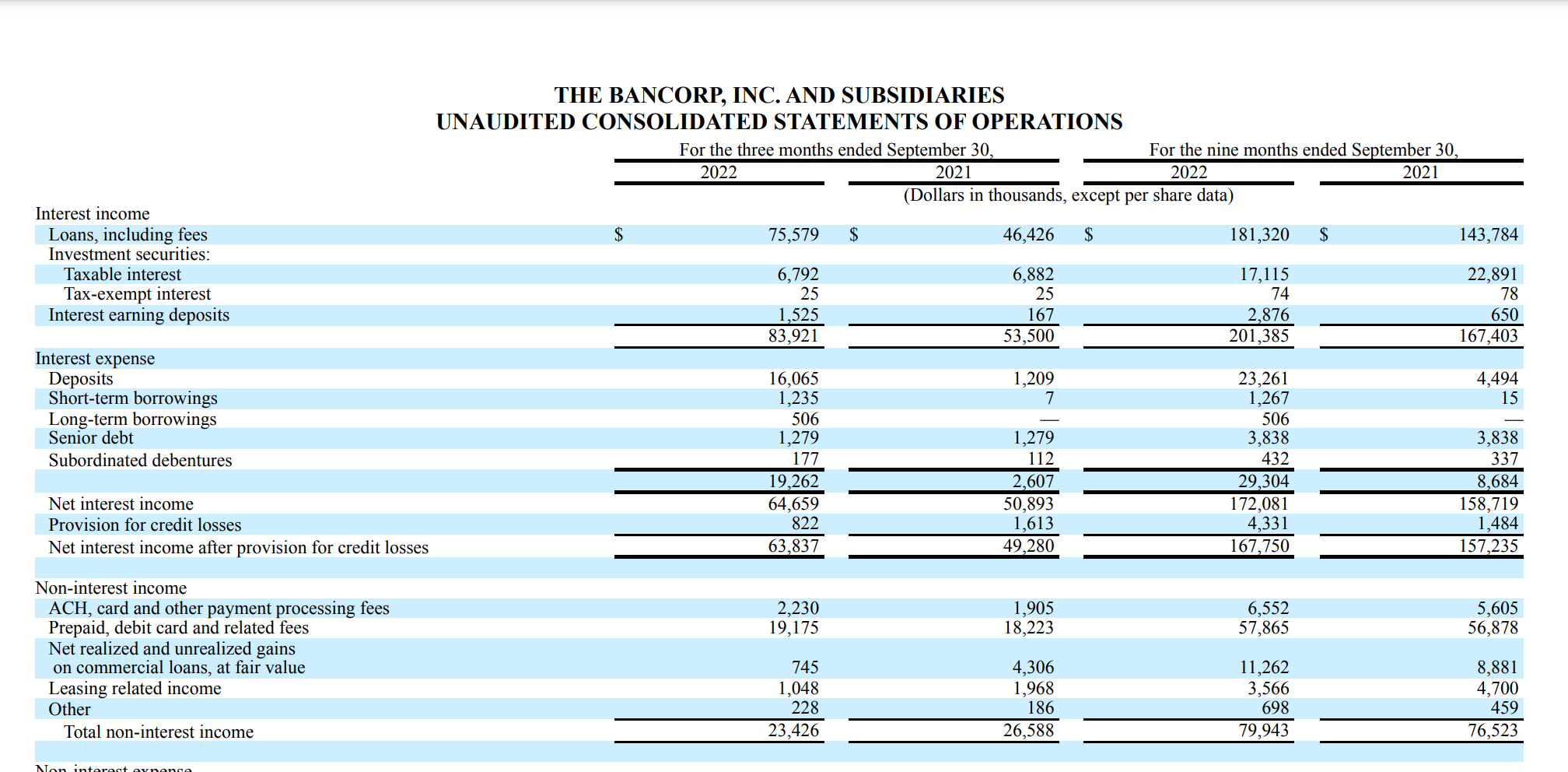Click value 157,235
This screenshot has width=1568, height=772.
(1488, 546)
